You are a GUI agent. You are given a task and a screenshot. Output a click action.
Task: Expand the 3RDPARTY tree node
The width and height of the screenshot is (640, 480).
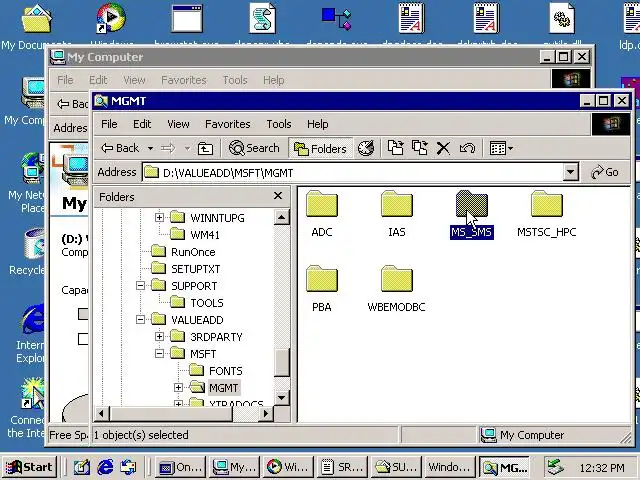coord(160,337)
